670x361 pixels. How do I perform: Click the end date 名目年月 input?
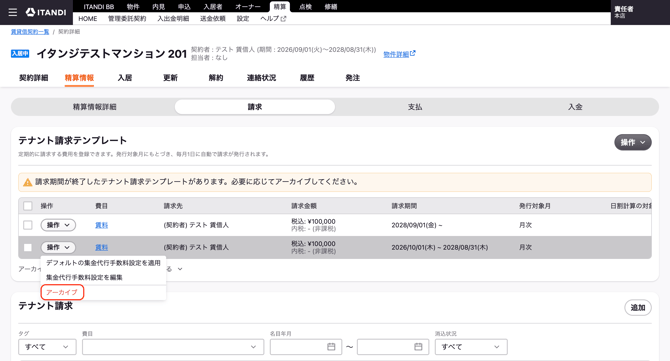[393, 346]
